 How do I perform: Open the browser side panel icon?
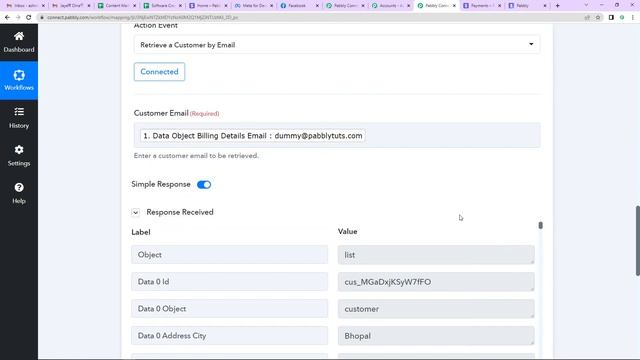tap(611, 18)
